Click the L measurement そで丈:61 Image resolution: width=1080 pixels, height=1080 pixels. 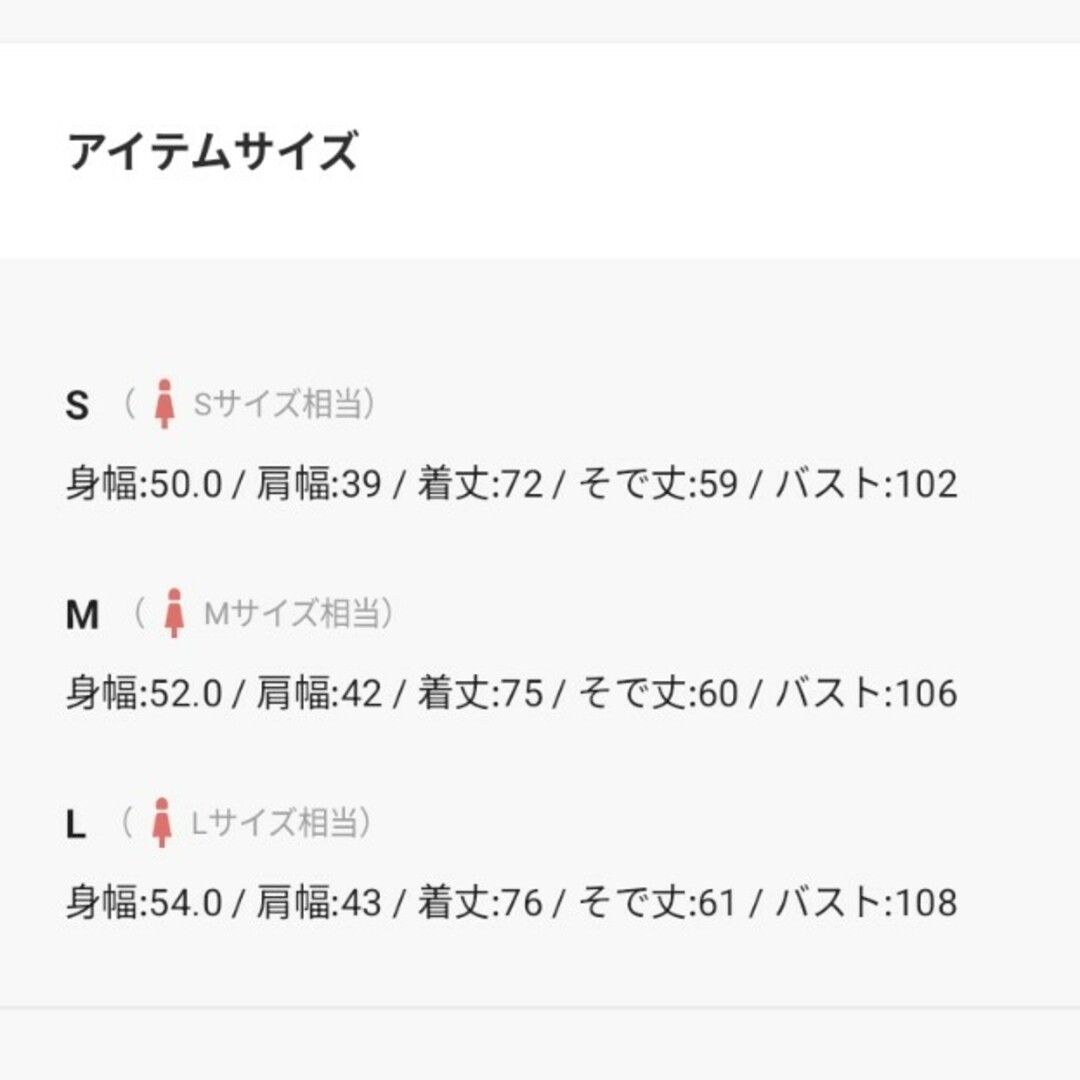pyautogui.click(x=658, y=902)
